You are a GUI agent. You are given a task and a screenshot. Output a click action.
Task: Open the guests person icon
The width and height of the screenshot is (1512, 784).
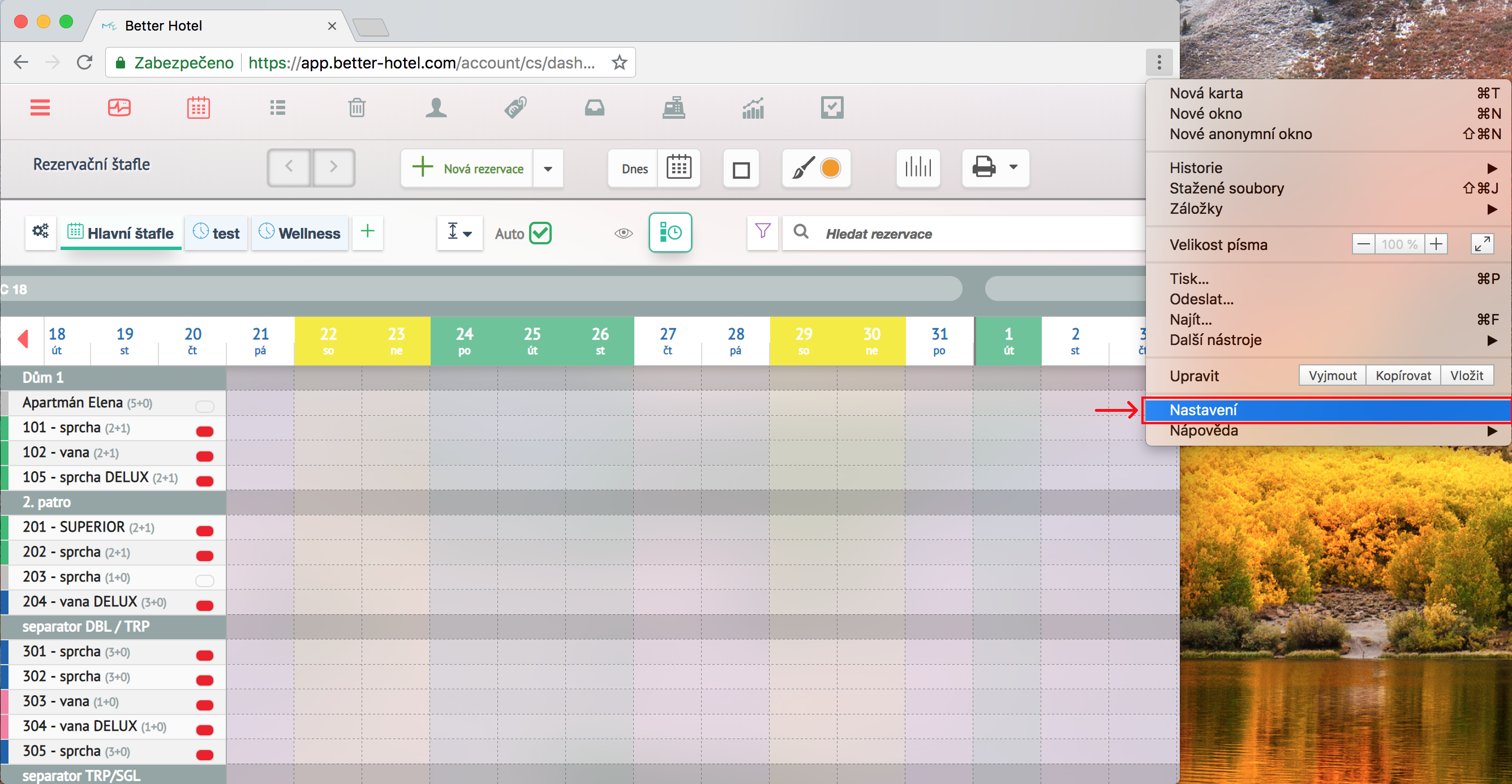pos(436,108)
